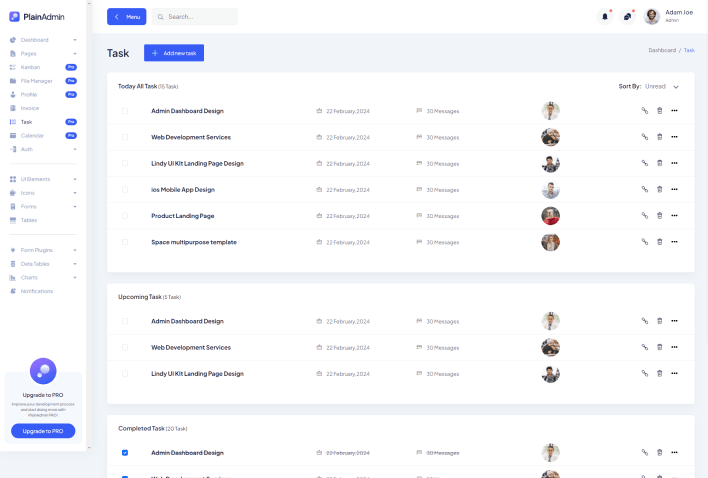Click link icon for Space multipurpose template
Screen dimensions: 708x478
[x=645, y=242]
